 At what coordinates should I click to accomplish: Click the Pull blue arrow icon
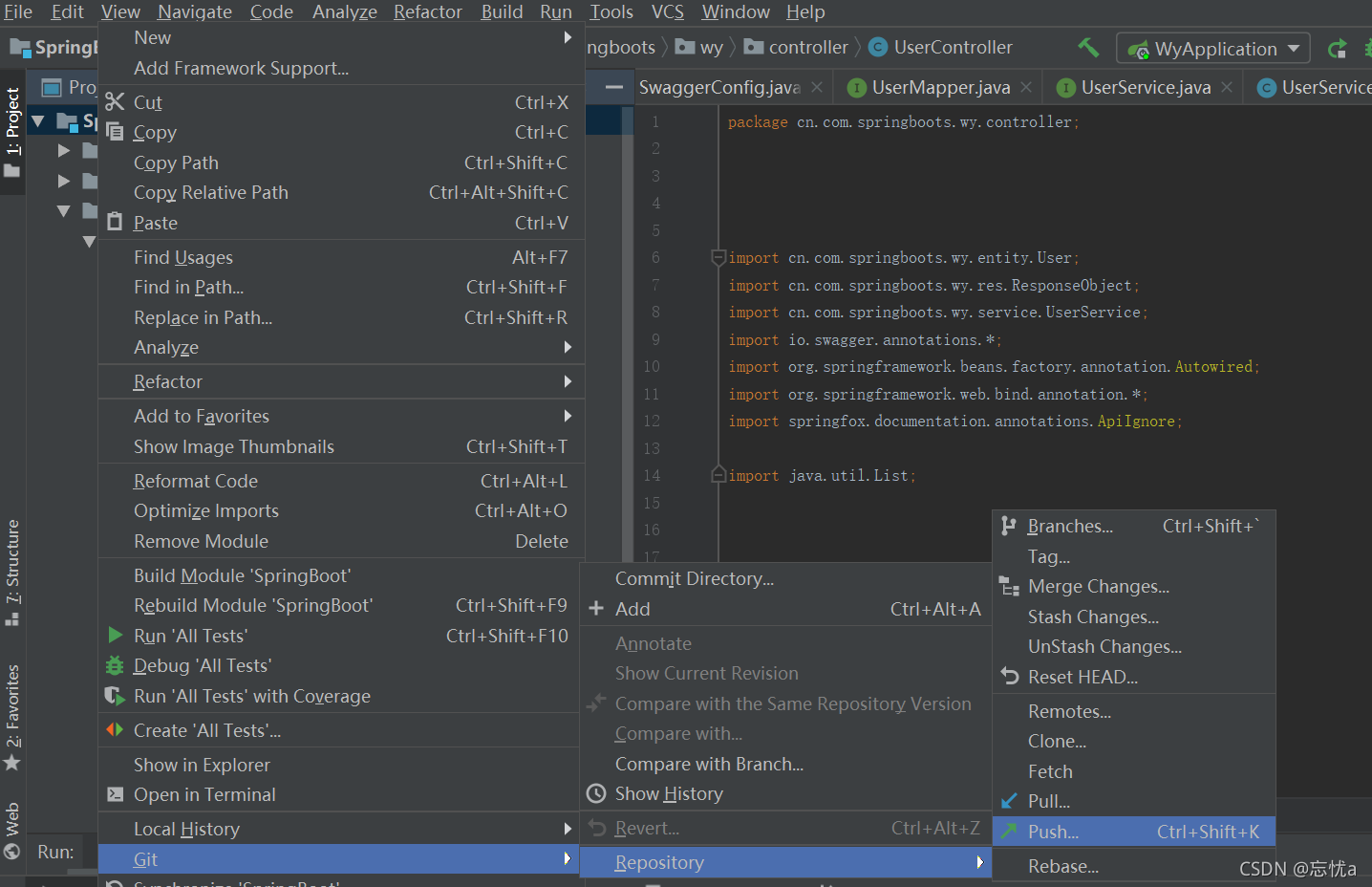click(1009, 801)
